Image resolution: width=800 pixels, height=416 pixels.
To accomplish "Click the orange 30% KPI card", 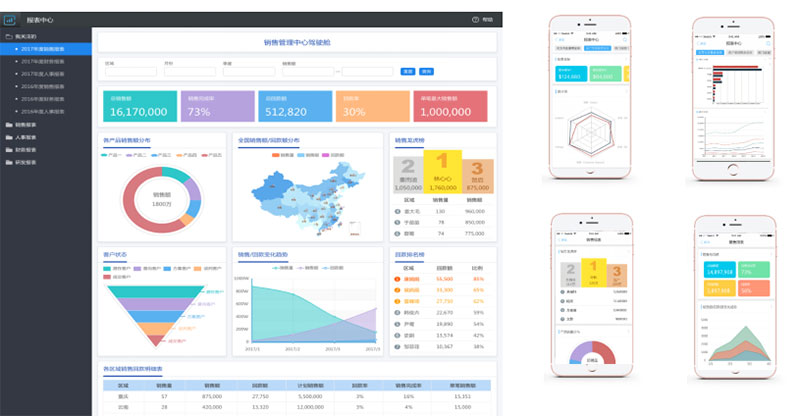I will point(372,106).
